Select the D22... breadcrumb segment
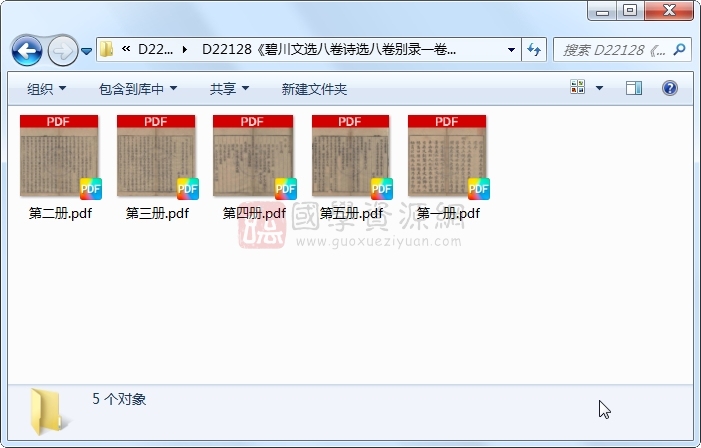Viewport: 701px width, 448px height. 155,49
